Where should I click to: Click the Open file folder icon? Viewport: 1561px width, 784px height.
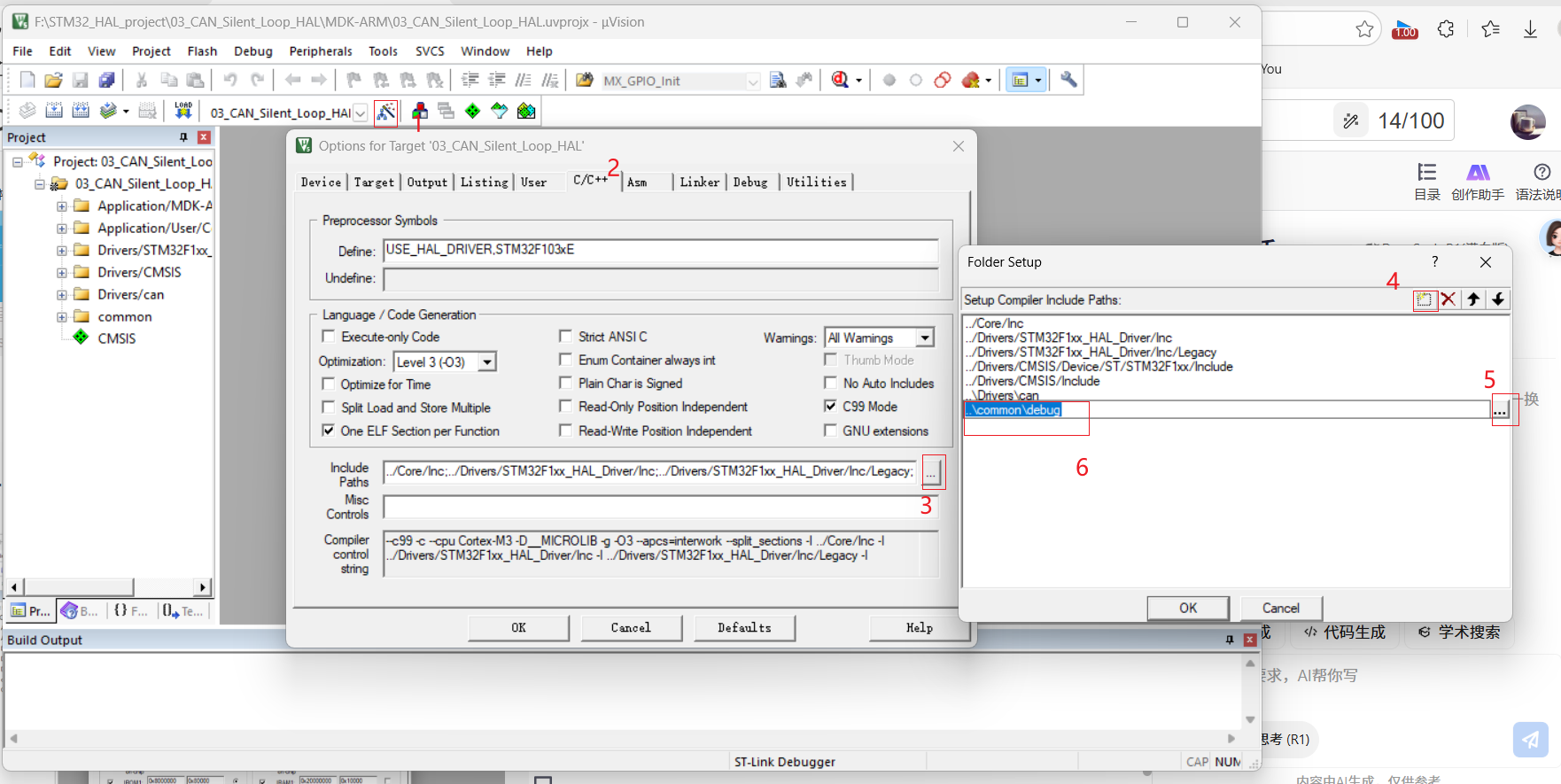53,81
